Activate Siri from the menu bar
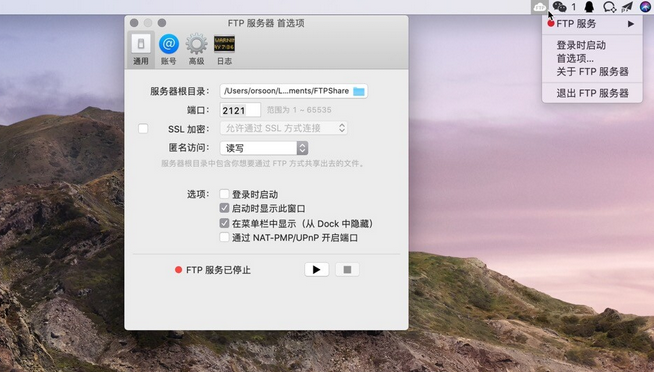Screen dimensions: 654x372 (x=646, y=7)
